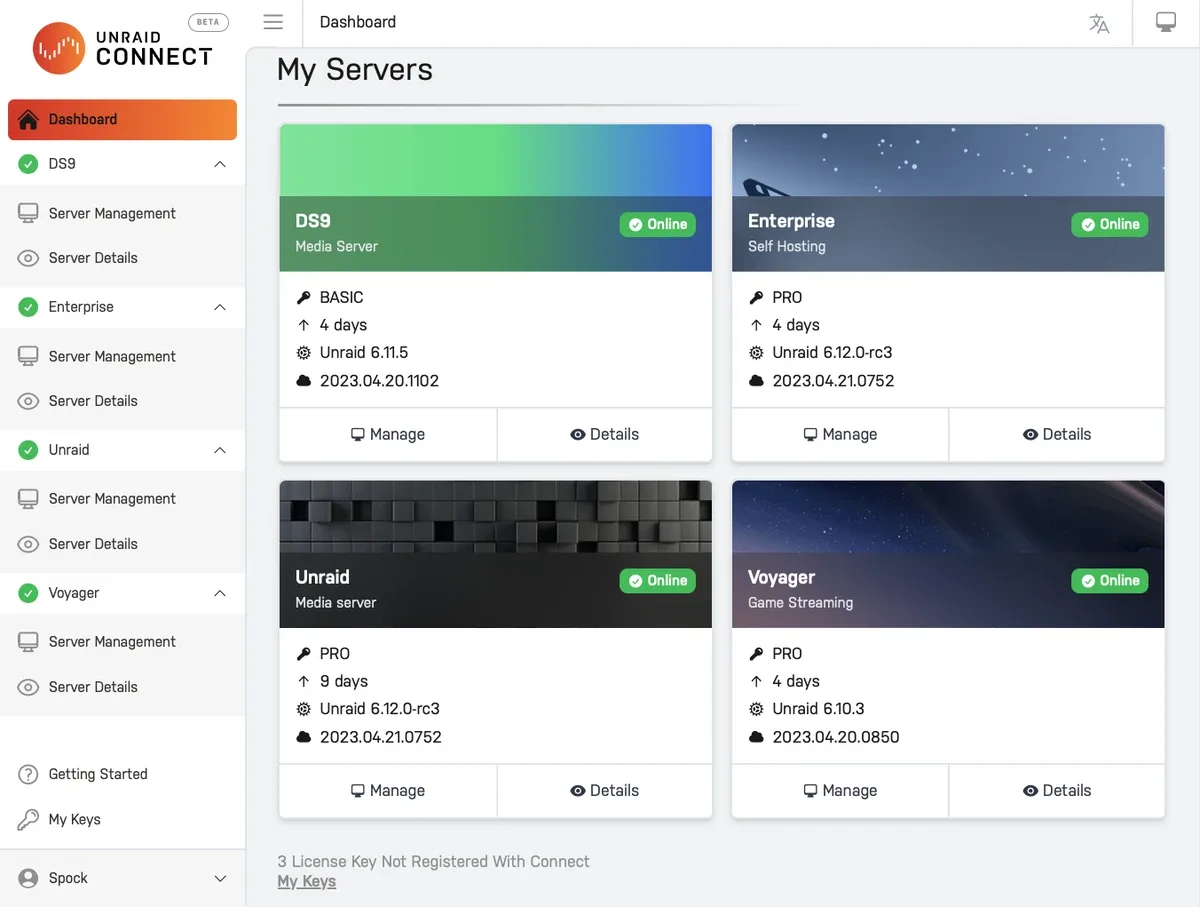Collapse the Voyager sidebar section

[x=220, y=594]
